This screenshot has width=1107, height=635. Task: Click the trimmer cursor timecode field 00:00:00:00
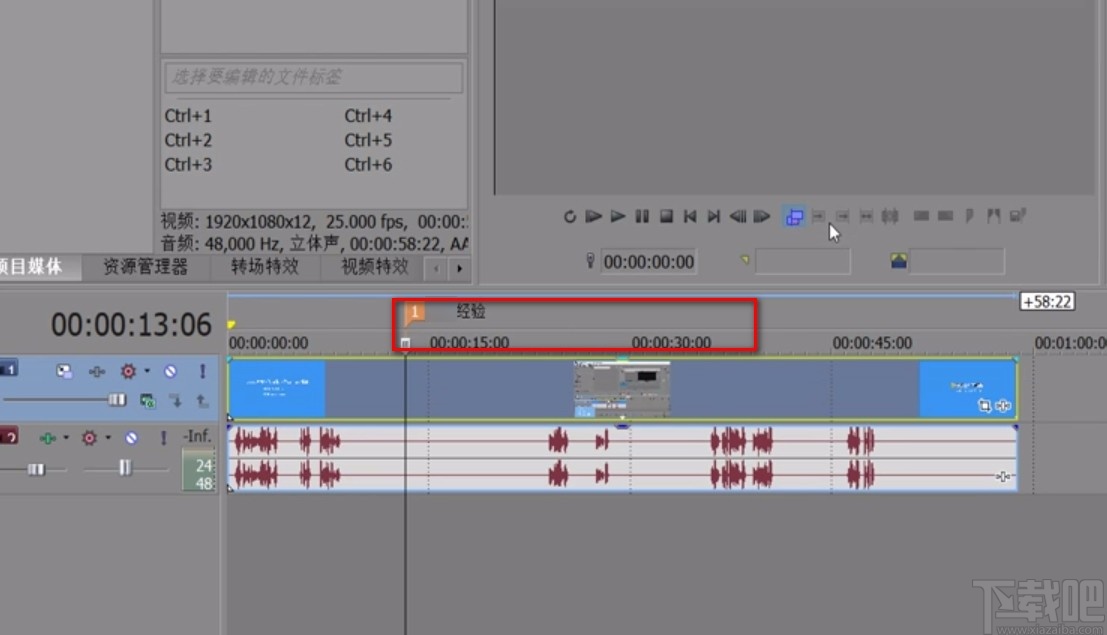[649, 262]
